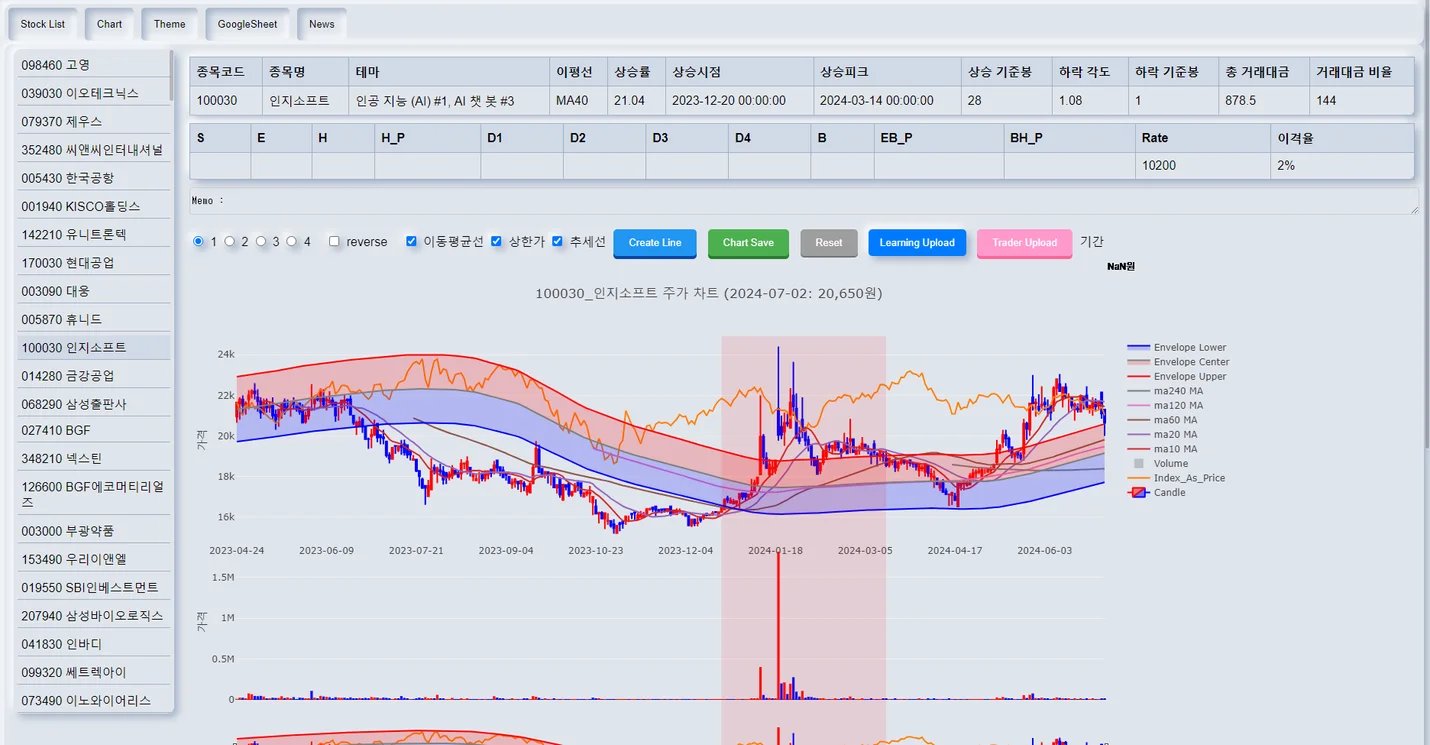Image resolution: width=1430 pixels, height=745 pixels.
Task: Open the Theme tab
Action: pyautogui.click(x=170, y=24)
